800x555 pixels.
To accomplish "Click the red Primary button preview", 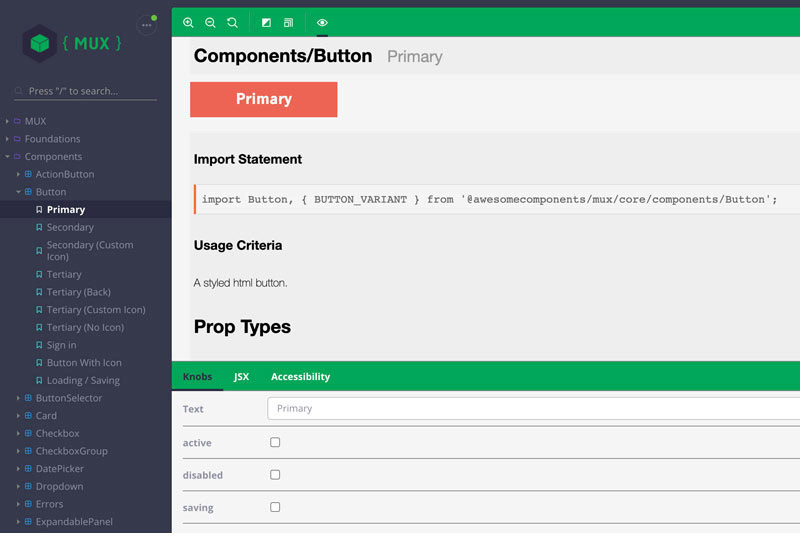I will pos(264,99).
